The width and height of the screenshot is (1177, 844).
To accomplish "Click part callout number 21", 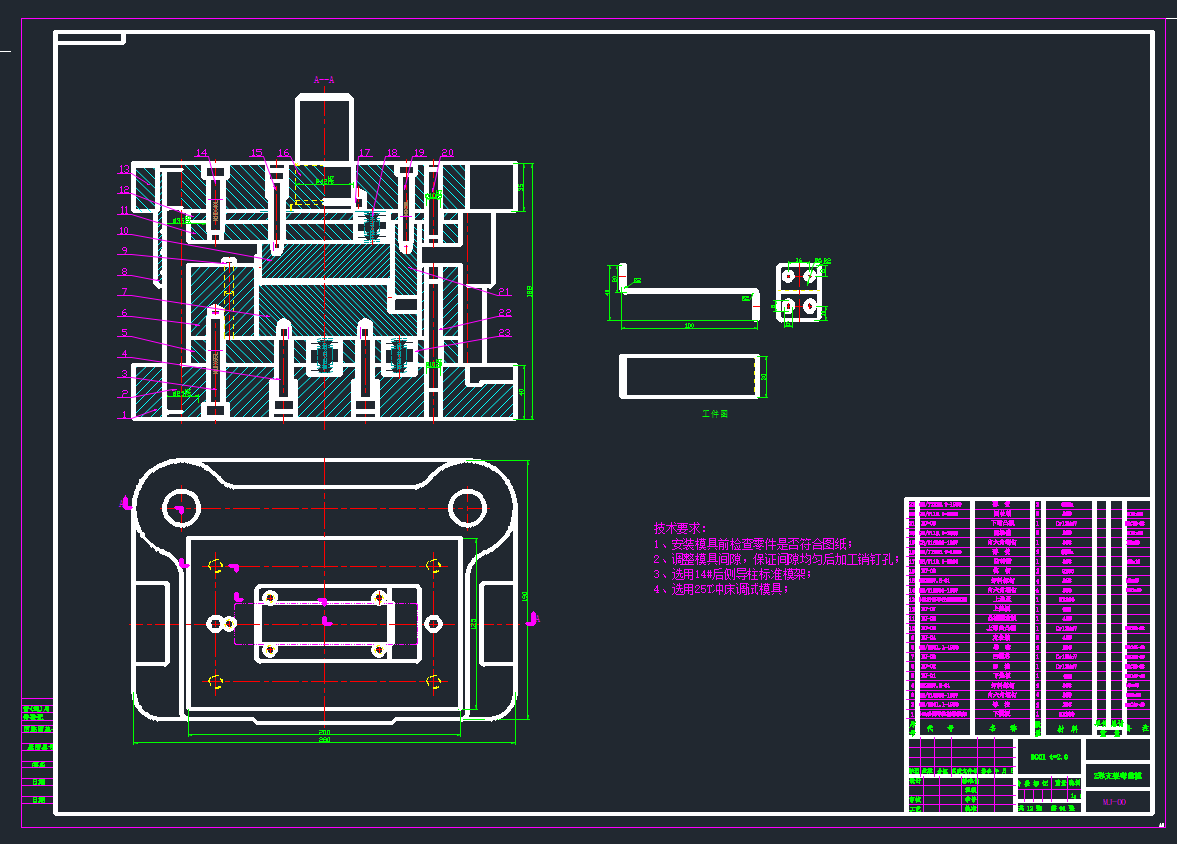I will [504, 291].
